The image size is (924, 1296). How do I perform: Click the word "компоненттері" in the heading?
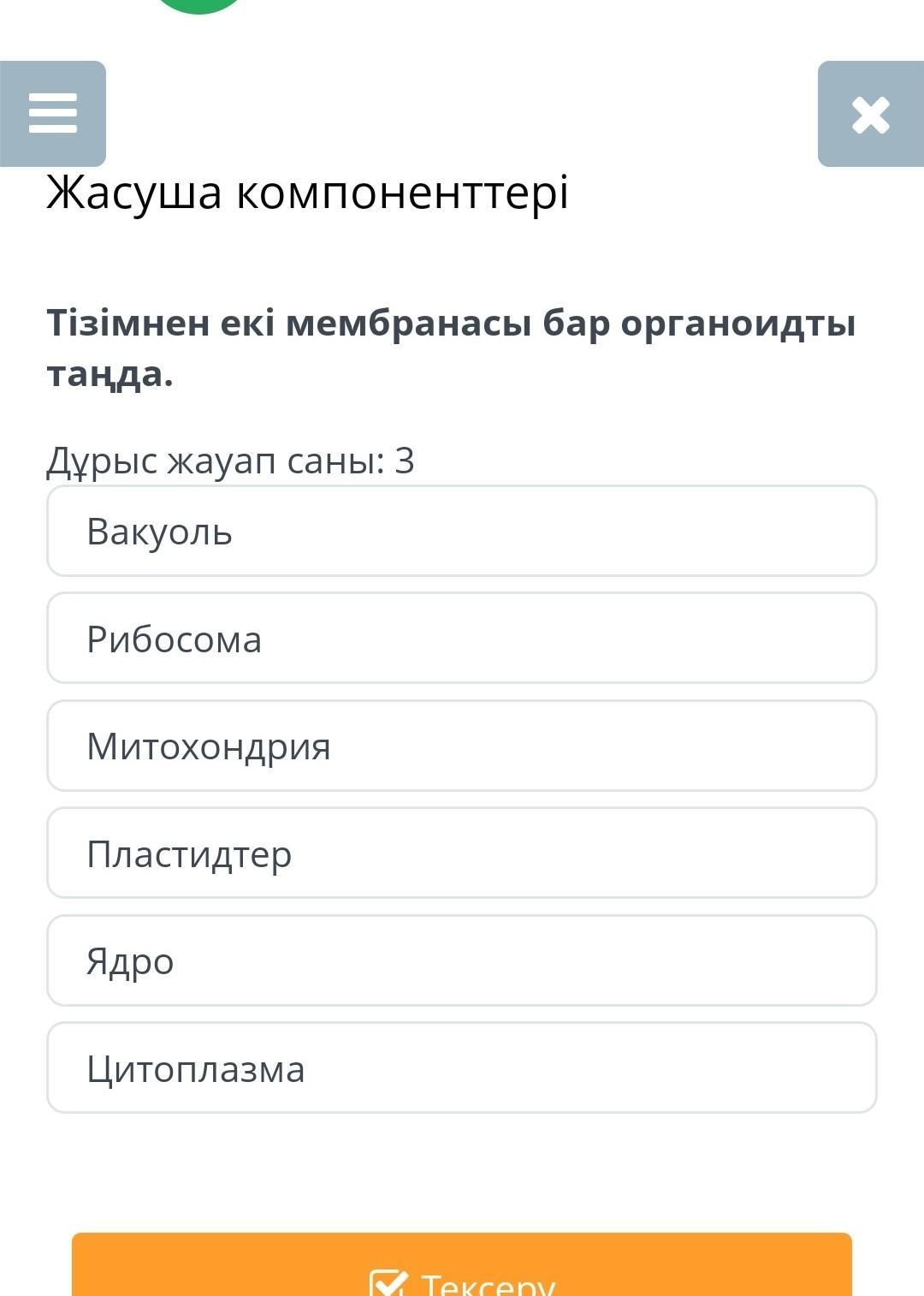pyautogui.click(x=402, y=192)
